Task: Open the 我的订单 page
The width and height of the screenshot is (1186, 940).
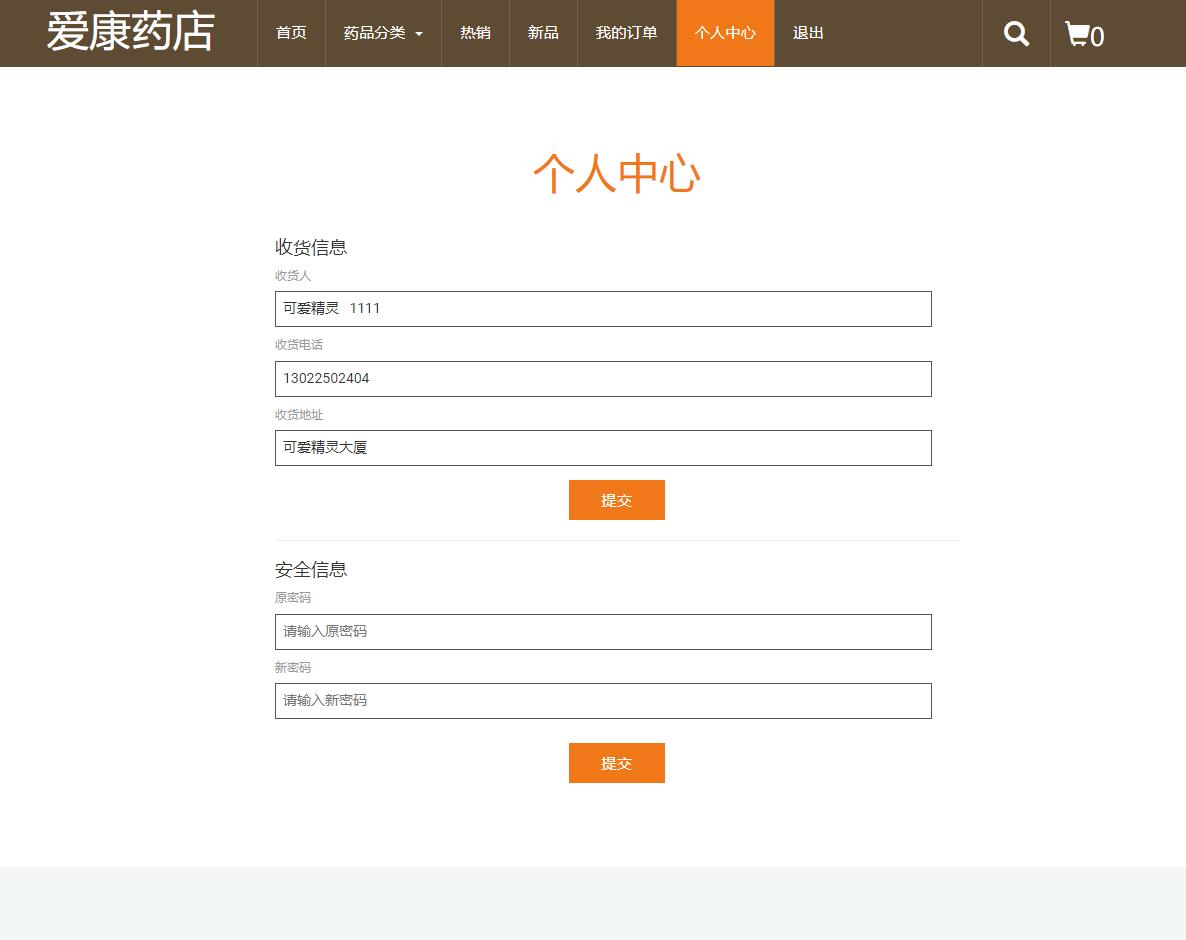Action: [626, 33]
